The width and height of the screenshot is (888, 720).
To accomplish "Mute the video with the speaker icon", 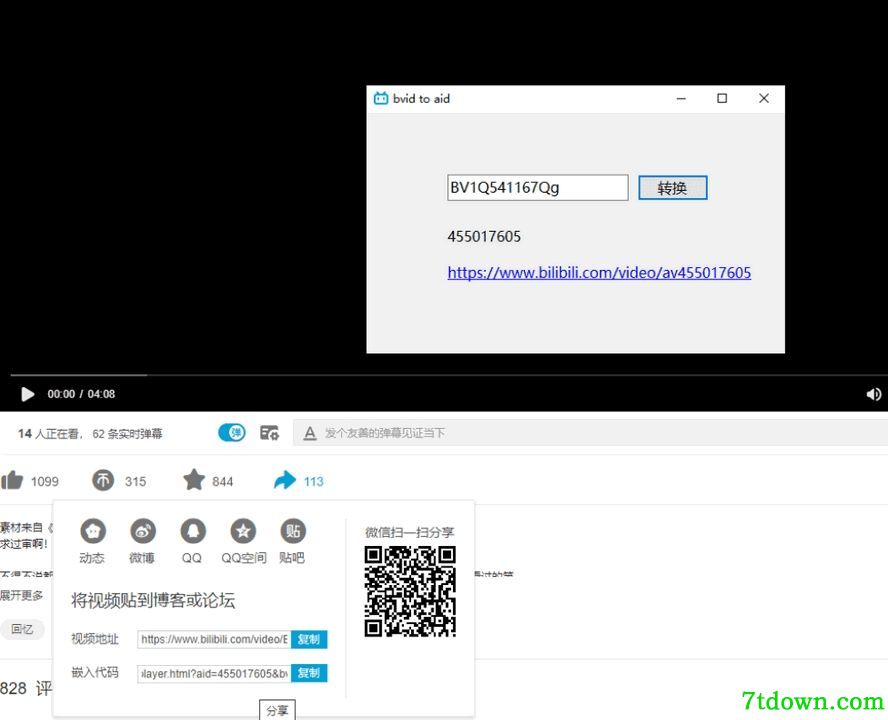I will pyautogui.click(x=873, y=394).
